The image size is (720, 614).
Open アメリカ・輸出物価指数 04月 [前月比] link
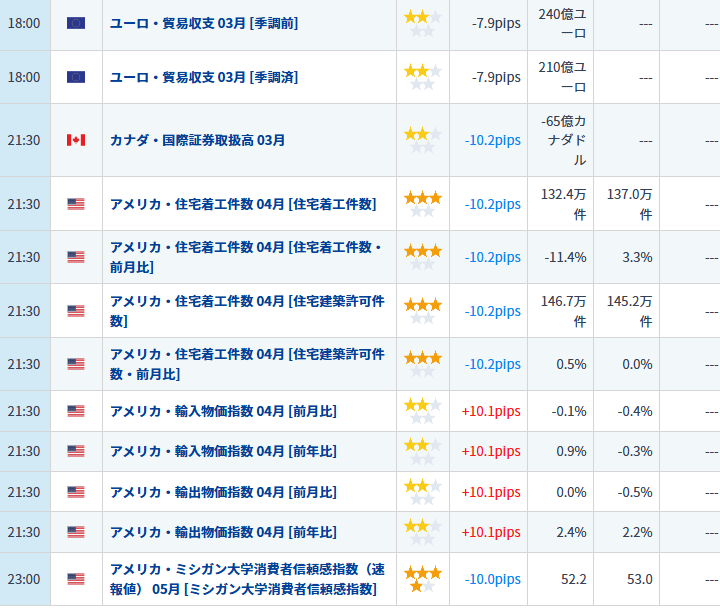[223, 492]
